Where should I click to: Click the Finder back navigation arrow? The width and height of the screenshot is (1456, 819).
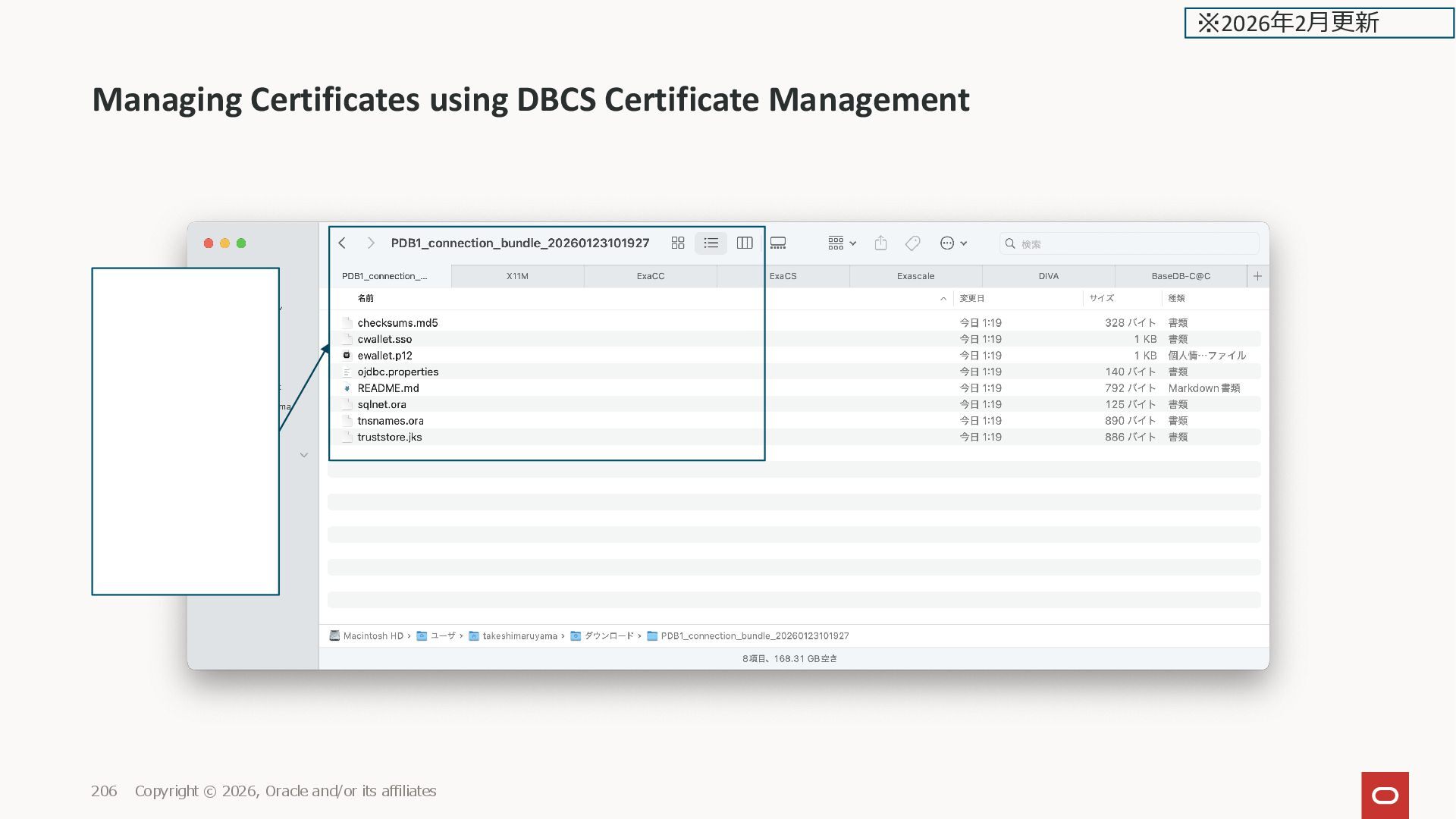[342, 243]
